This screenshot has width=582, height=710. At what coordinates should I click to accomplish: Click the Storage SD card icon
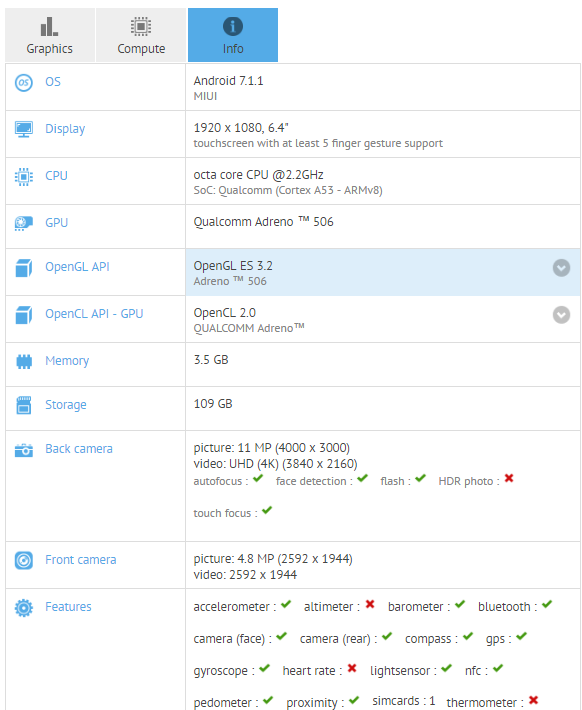click(x=24, y=405)
